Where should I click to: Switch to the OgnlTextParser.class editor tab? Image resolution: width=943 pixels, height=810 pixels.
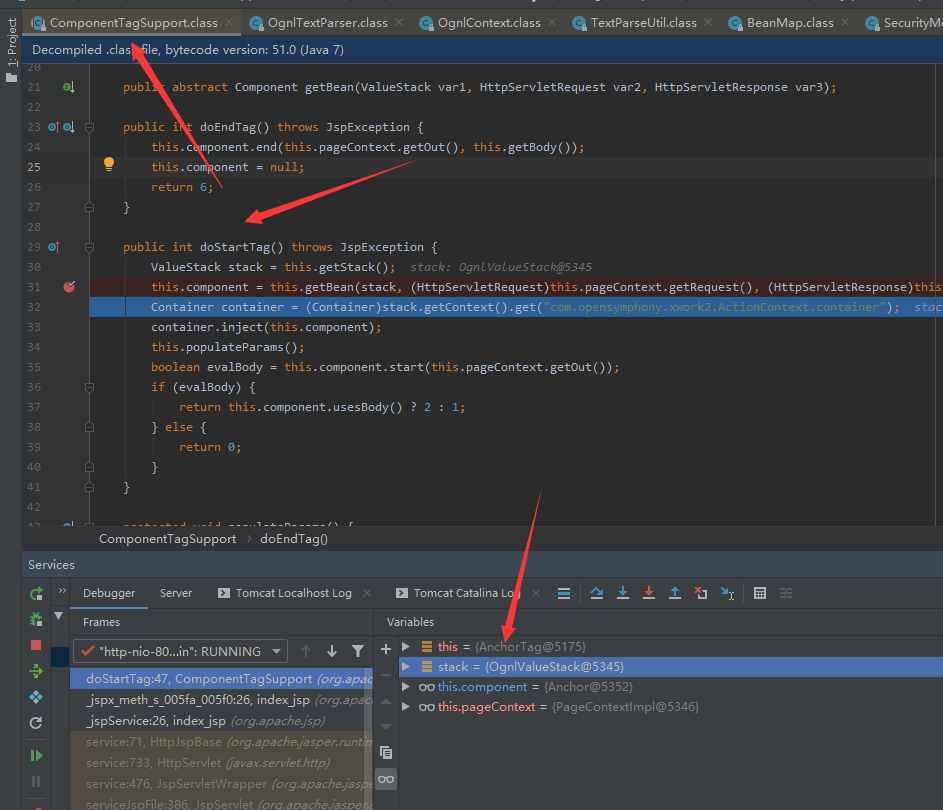(326, 22)
